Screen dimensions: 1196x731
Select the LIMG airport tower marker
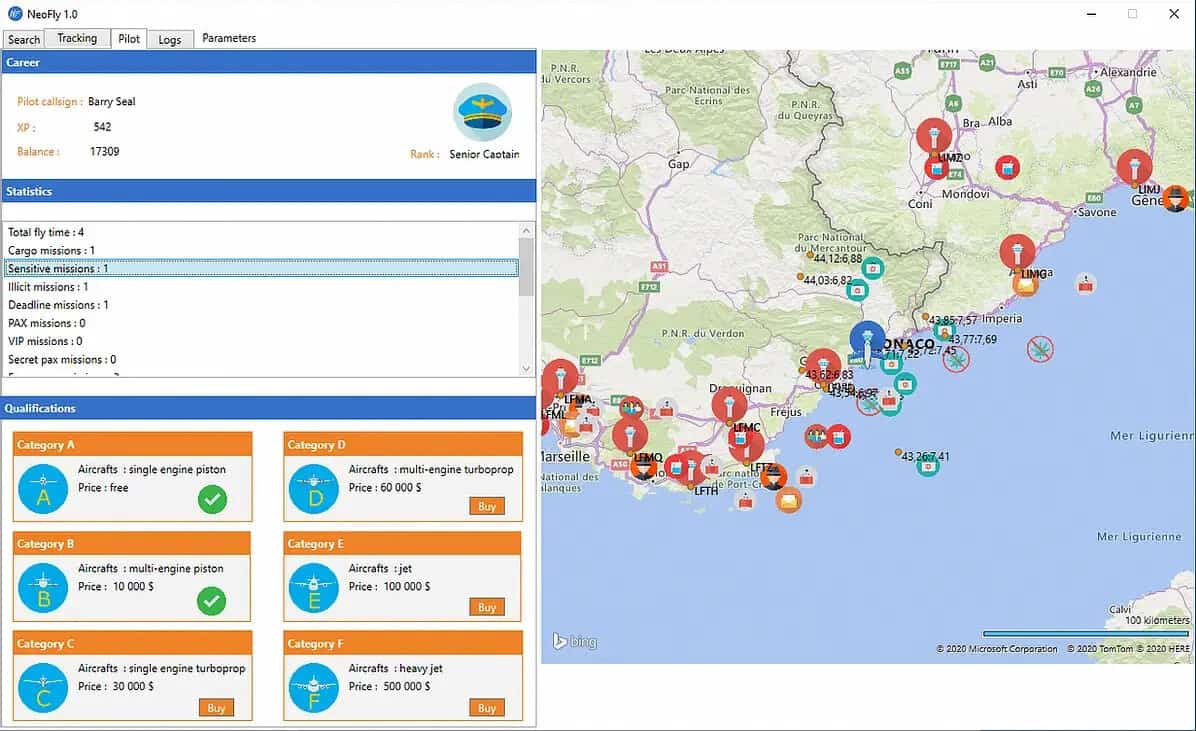(1017, 253)
